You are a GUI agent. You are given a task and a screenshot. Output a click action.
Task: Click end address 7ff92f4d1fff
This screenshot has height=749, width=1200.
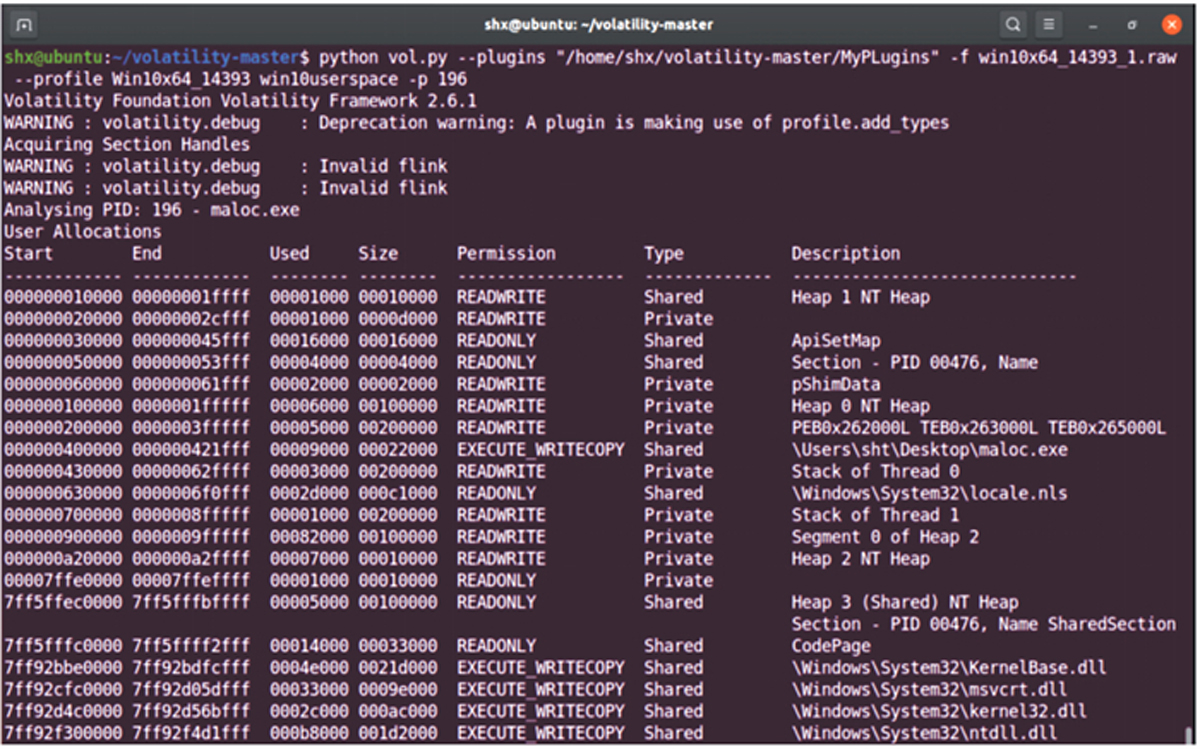click(191, 733)
